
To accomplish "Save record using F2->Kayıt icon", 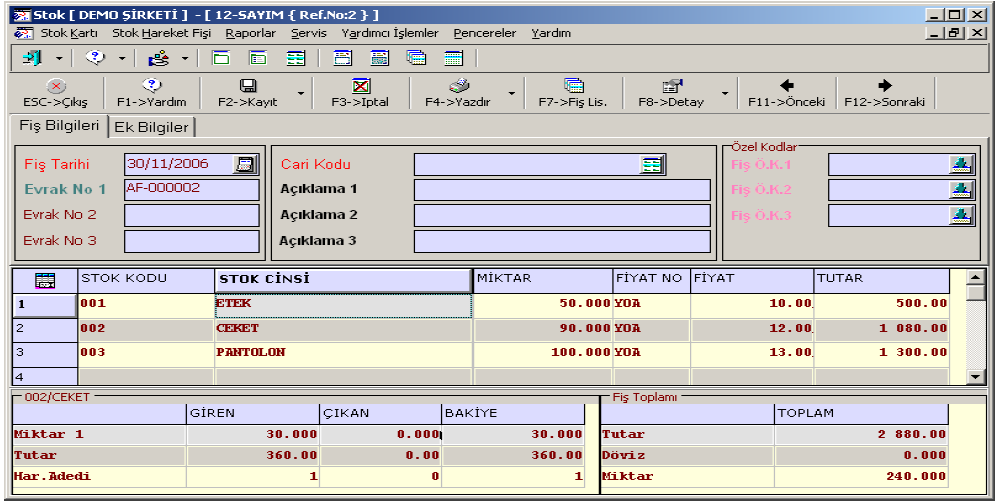I will 248,87.
